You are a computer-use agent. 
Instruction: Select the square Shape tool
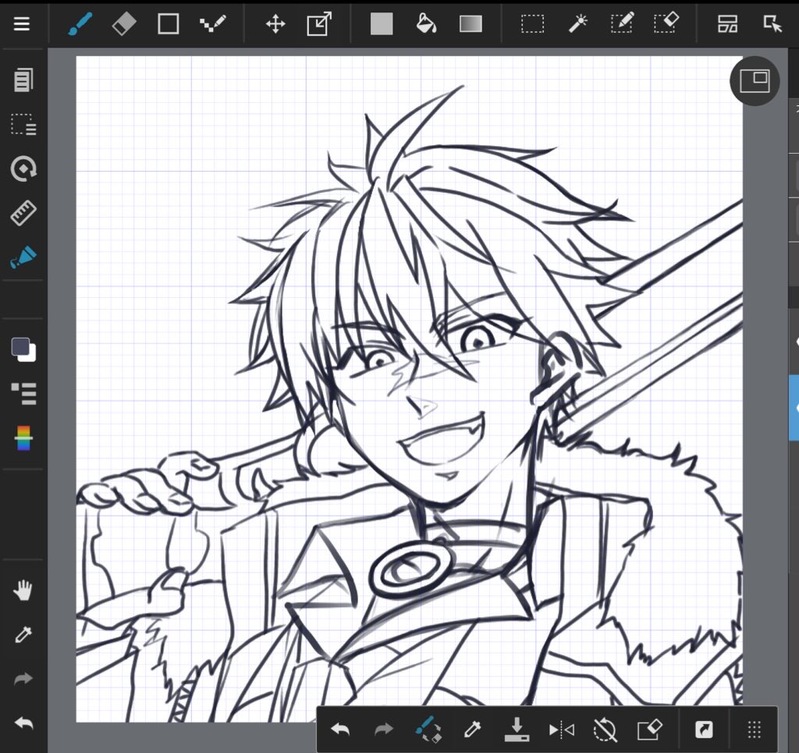(x=168, y=24)
